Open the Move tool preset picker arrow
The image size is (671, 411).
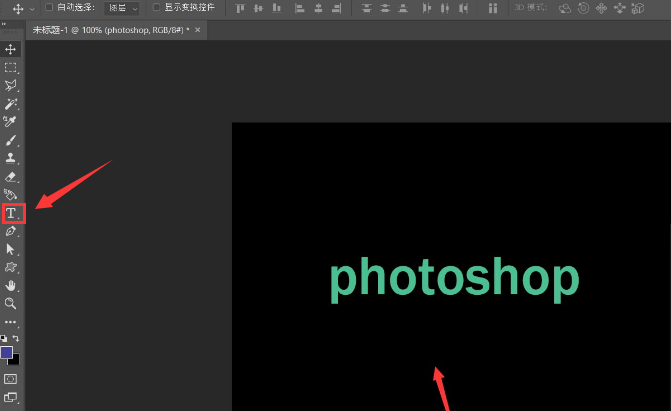point(32,9)
